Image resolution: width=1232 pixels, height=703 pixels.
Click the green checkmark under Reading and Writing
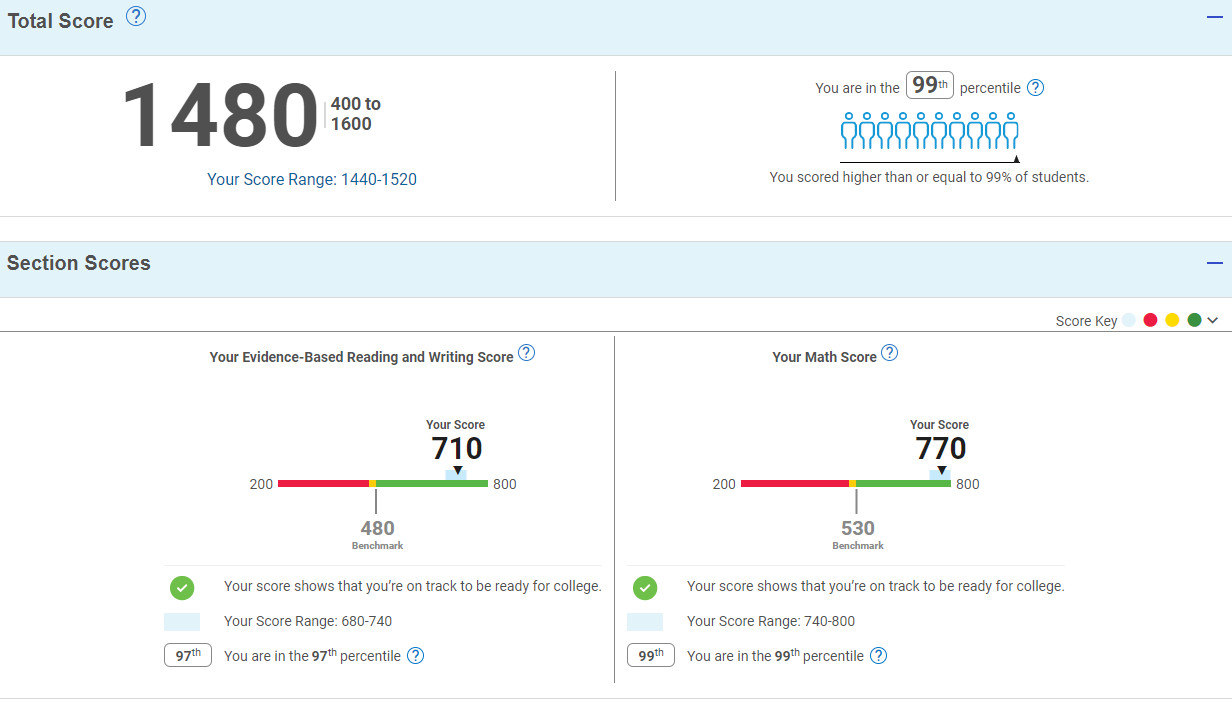coord(182,587)
